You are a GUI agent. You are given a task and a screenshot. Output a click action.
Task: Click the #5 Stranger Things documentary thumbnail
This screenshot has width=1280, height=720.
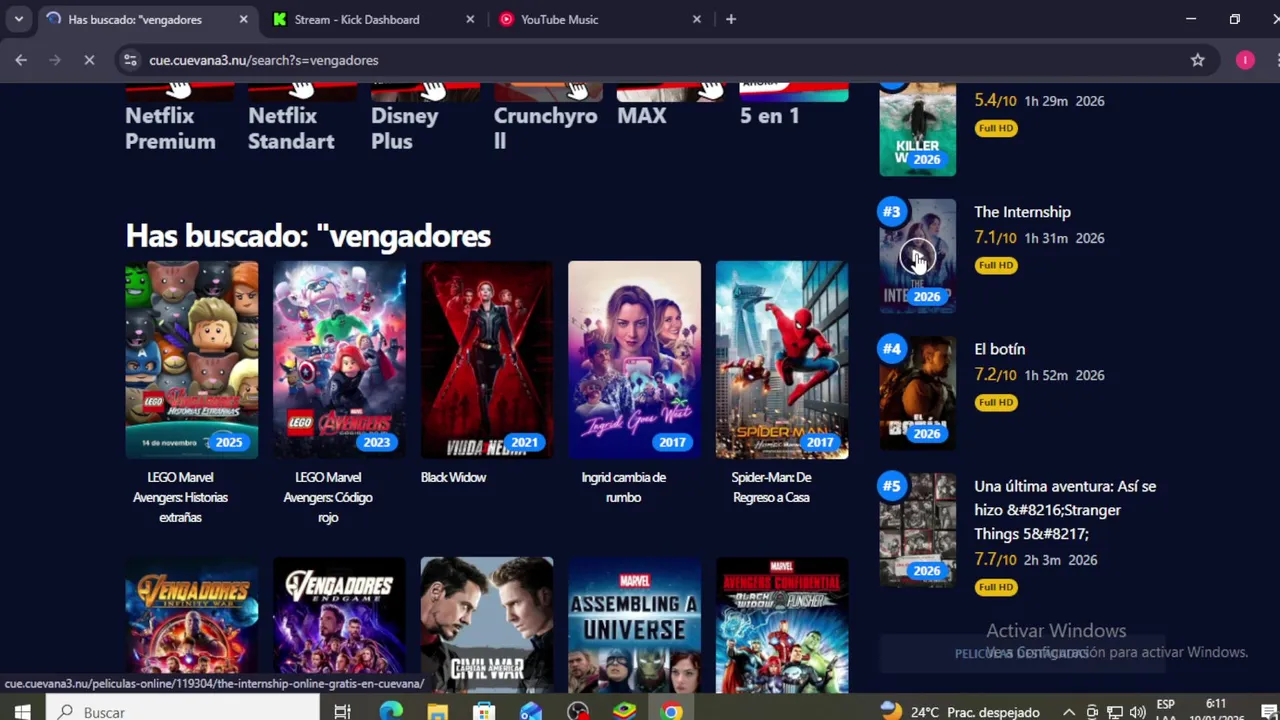pos(917,530)
